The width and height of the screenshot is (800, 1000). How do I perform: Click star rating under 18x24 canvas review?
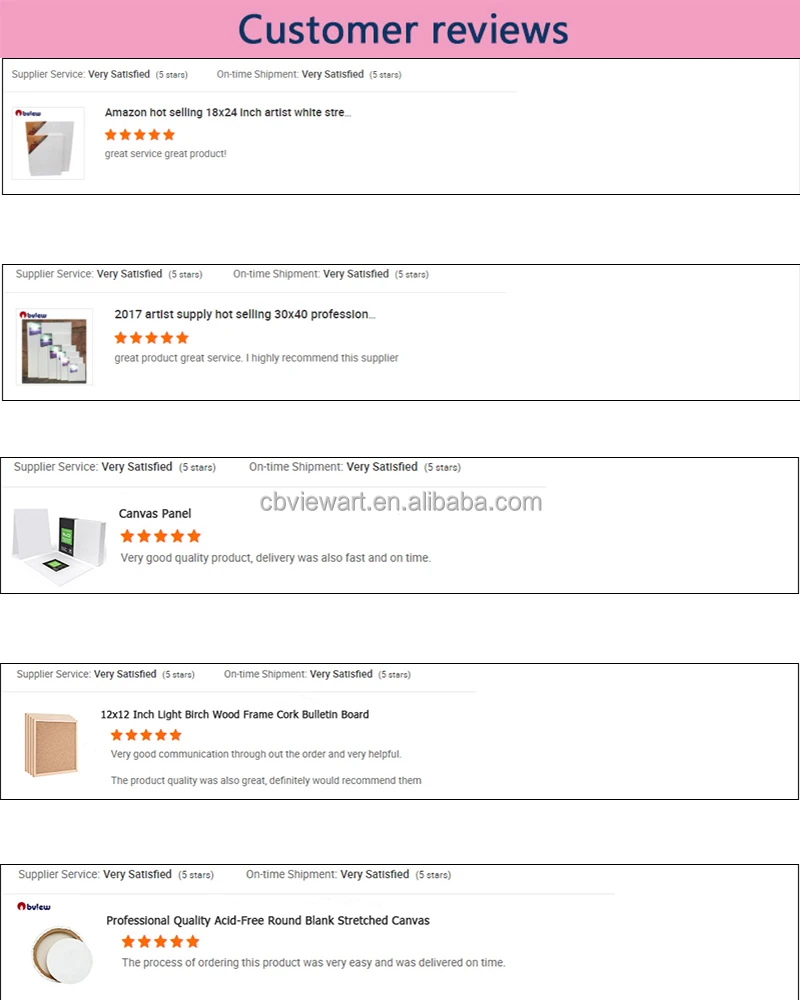[140, 134]
